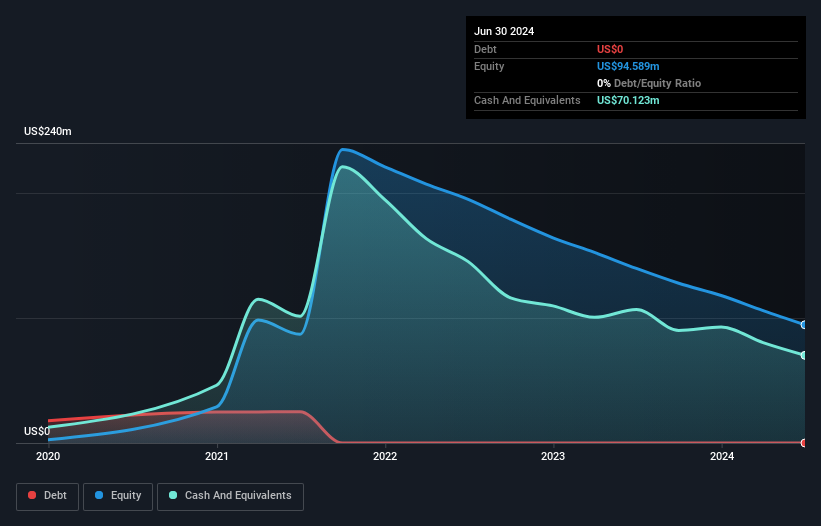
Task: Toggle the Debt legend button
Action: (48, 496)
